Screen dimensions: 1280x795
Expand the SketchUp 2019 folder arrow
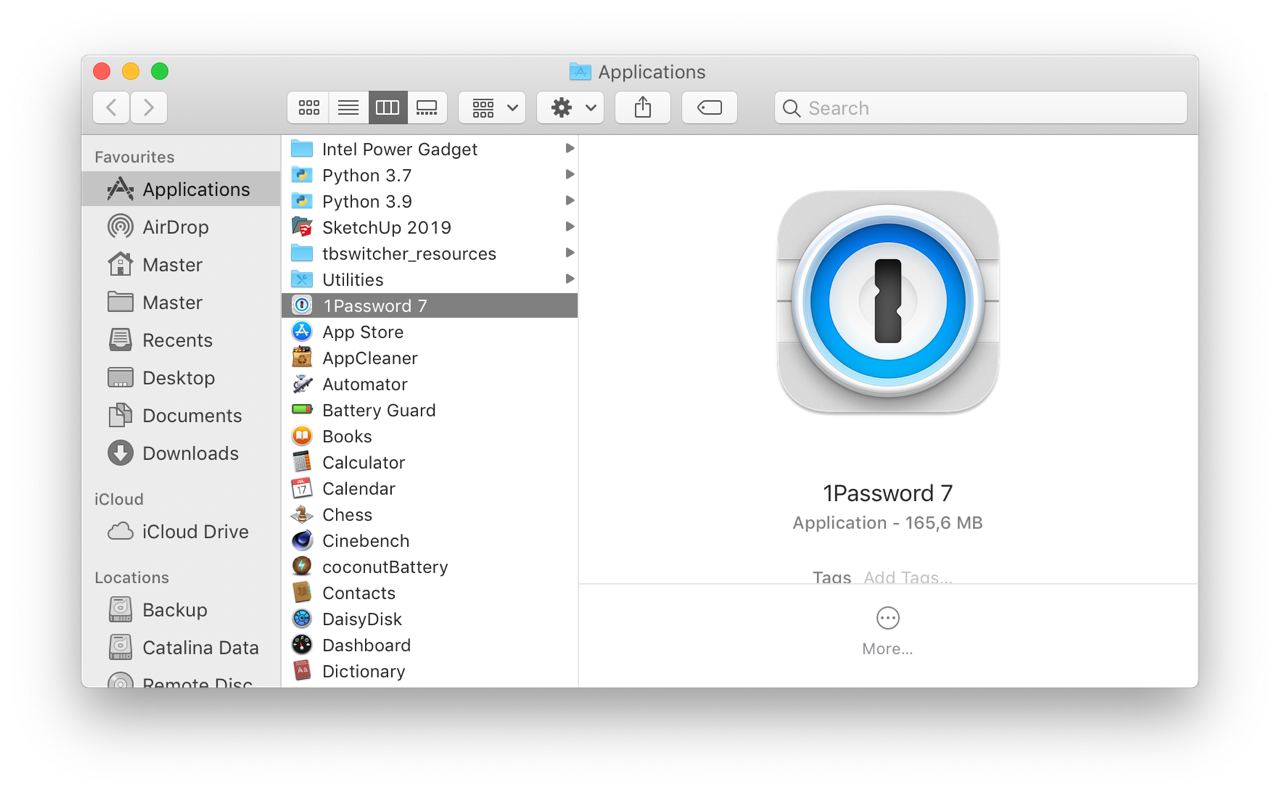click(569, 227)
